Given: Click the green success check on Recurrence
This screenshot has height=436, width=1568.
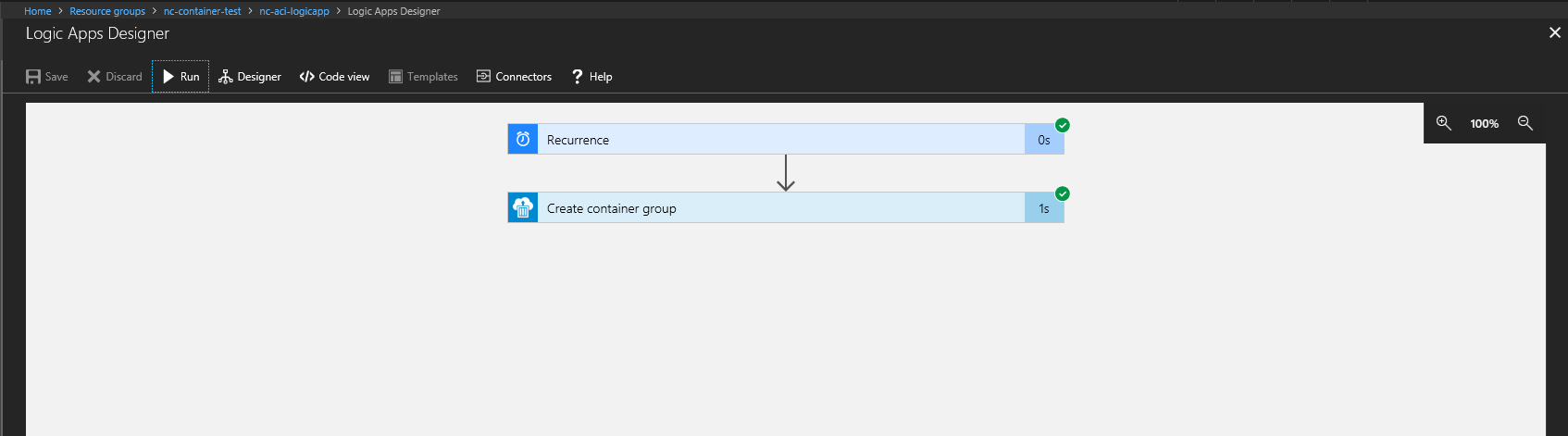Looking at the screenshot, I should click(x=1063, y=125).
